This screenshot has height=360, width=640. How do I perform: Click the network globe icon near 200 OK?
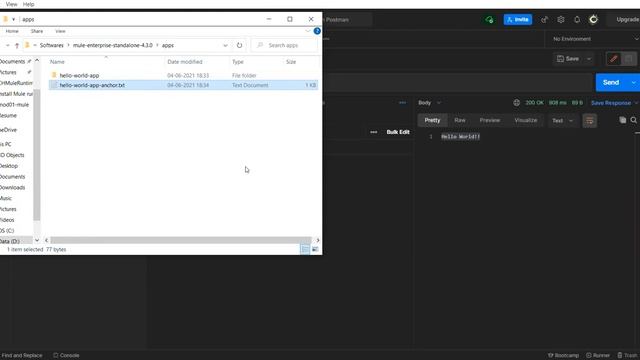click(516, 103)
